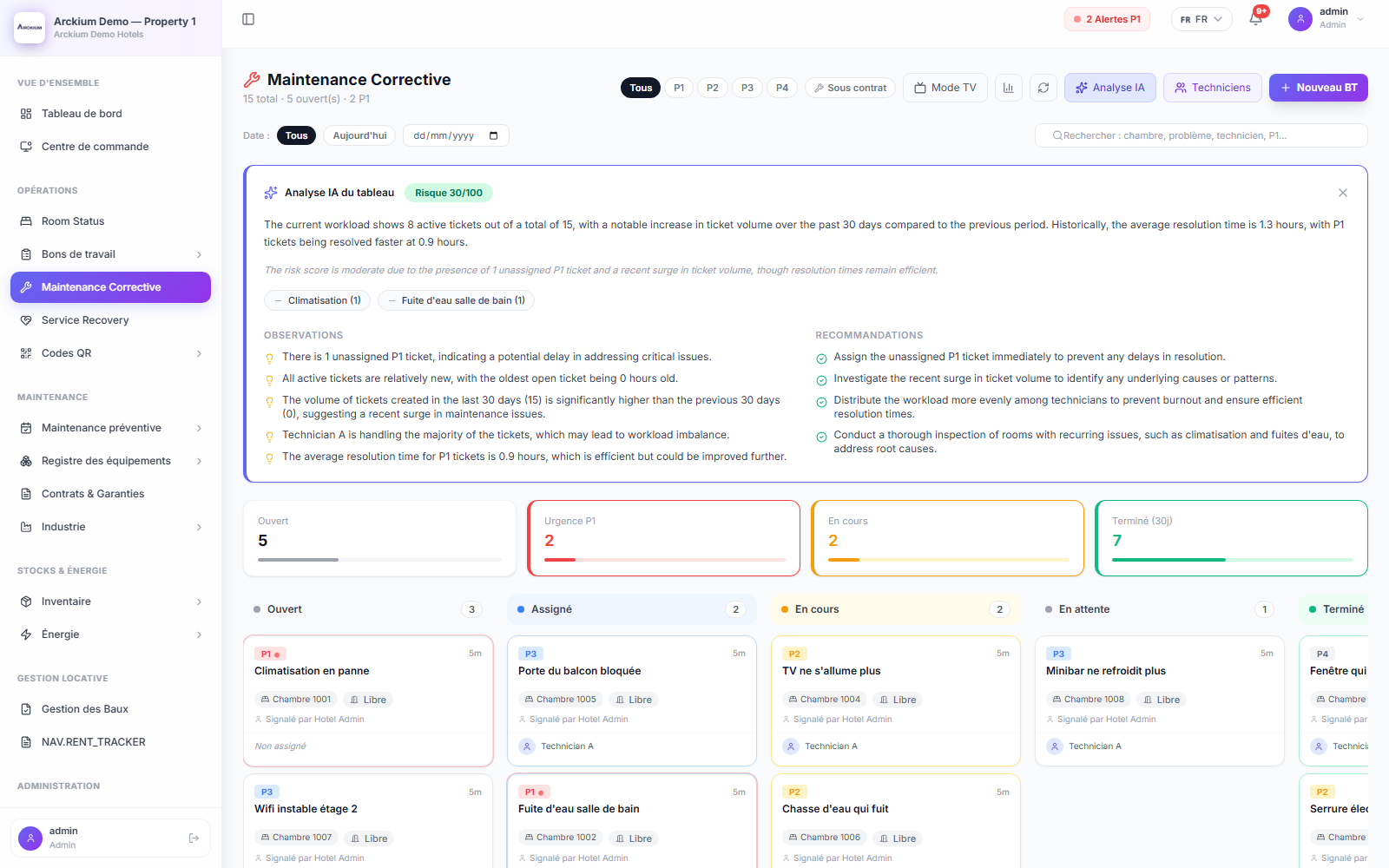Click the Ouvert stat card
The height and width of the screenshot is (868, 1389).
click(380, 538)
